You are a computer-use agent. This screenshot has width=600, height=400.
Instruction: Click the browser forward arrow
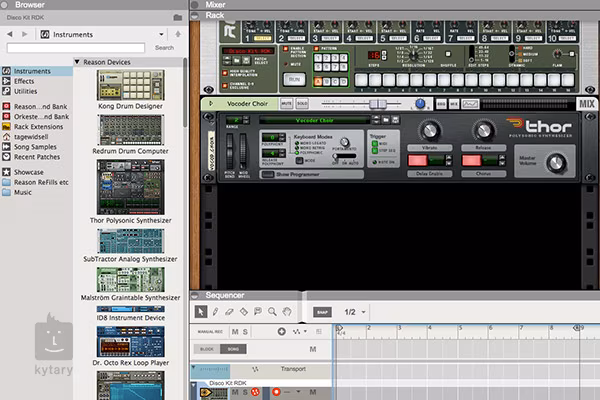pyautogui.click(x=24, y=34)
